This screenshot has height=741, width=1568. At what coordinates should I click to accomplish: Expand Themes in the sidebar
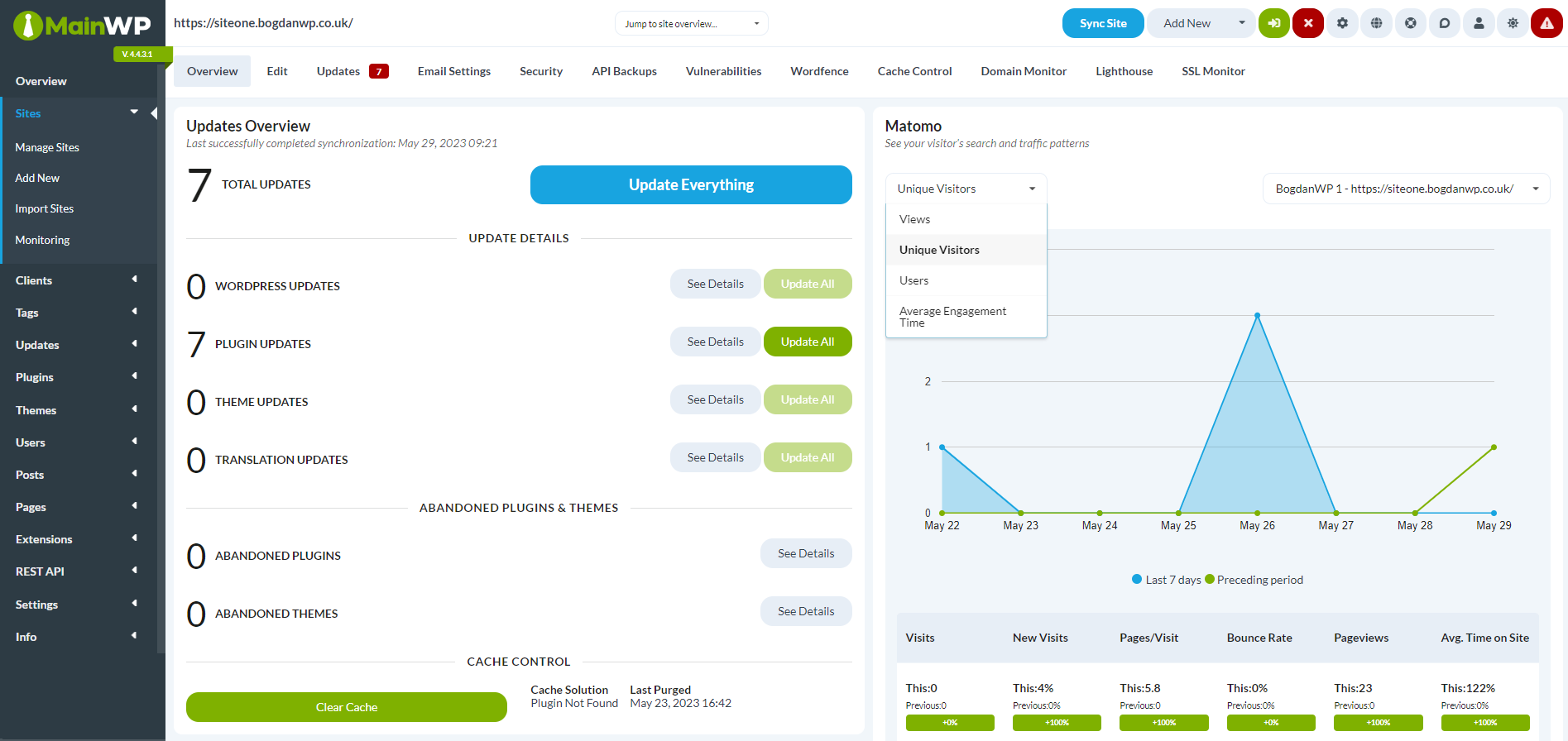point(134,409)
